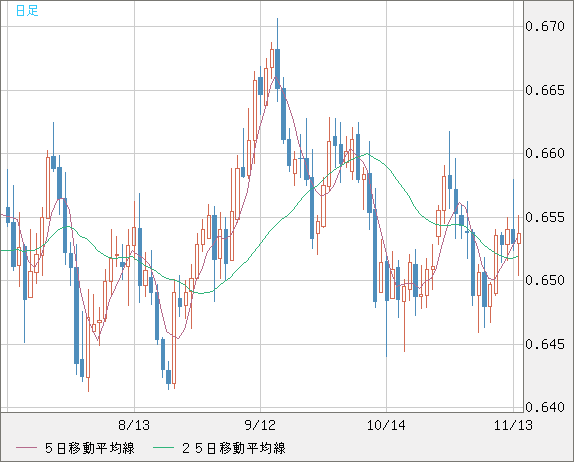Click the 10/14 date axis label
The width and height of the screenshot is (574, 462).
pos(386,425)
